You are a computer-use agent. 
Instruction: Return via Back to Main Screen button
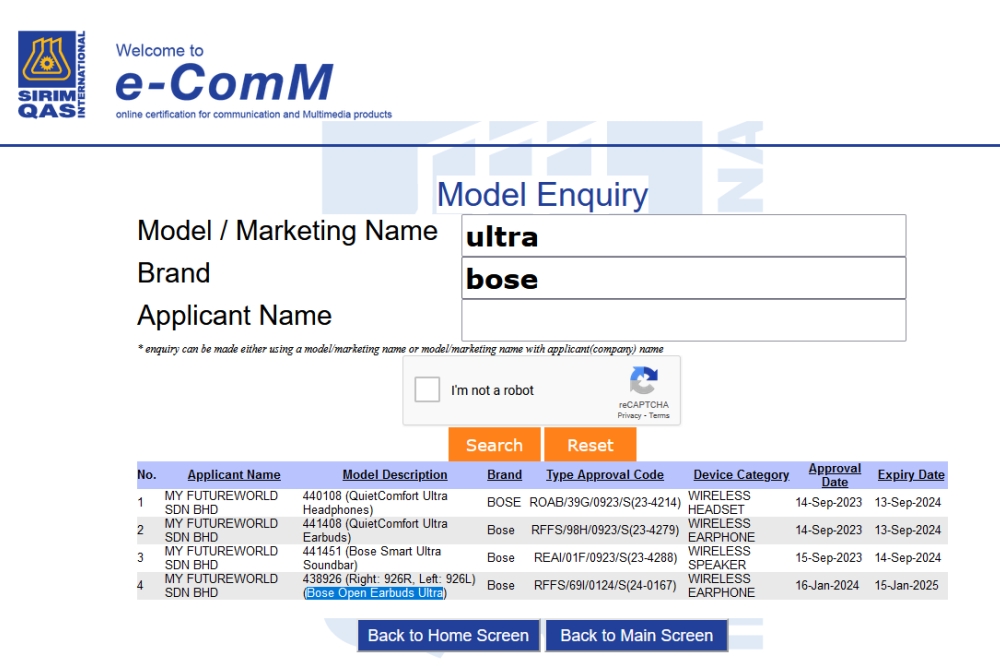(636, 635)
